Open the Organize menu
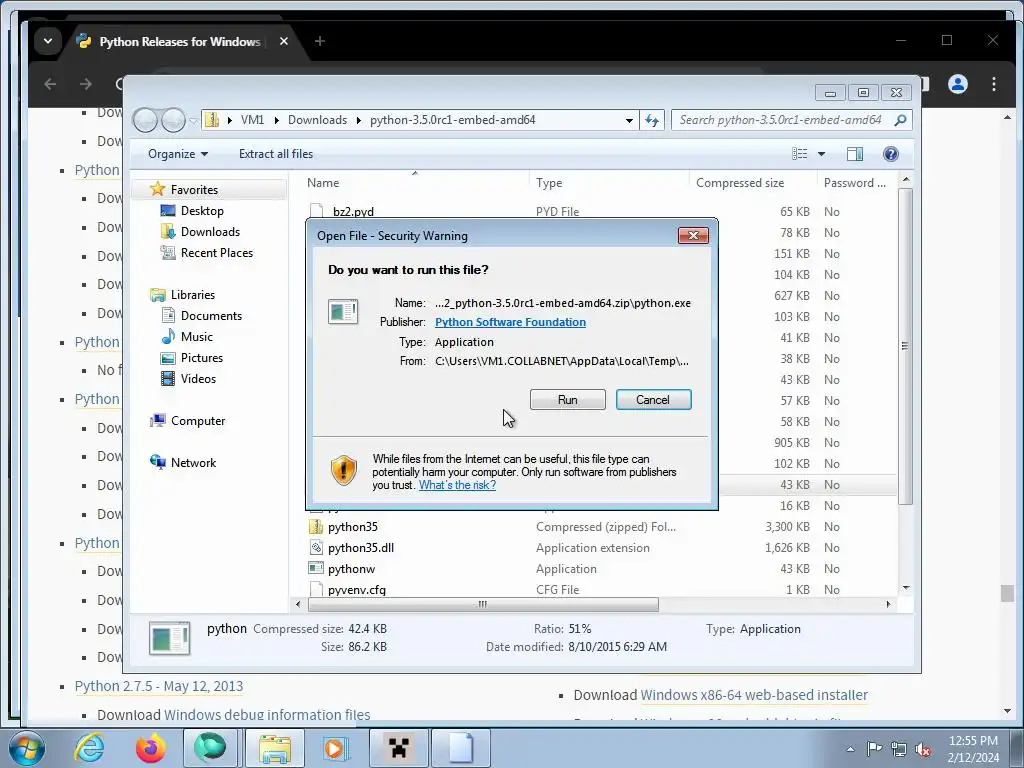1024x768 pixels. 178,154
